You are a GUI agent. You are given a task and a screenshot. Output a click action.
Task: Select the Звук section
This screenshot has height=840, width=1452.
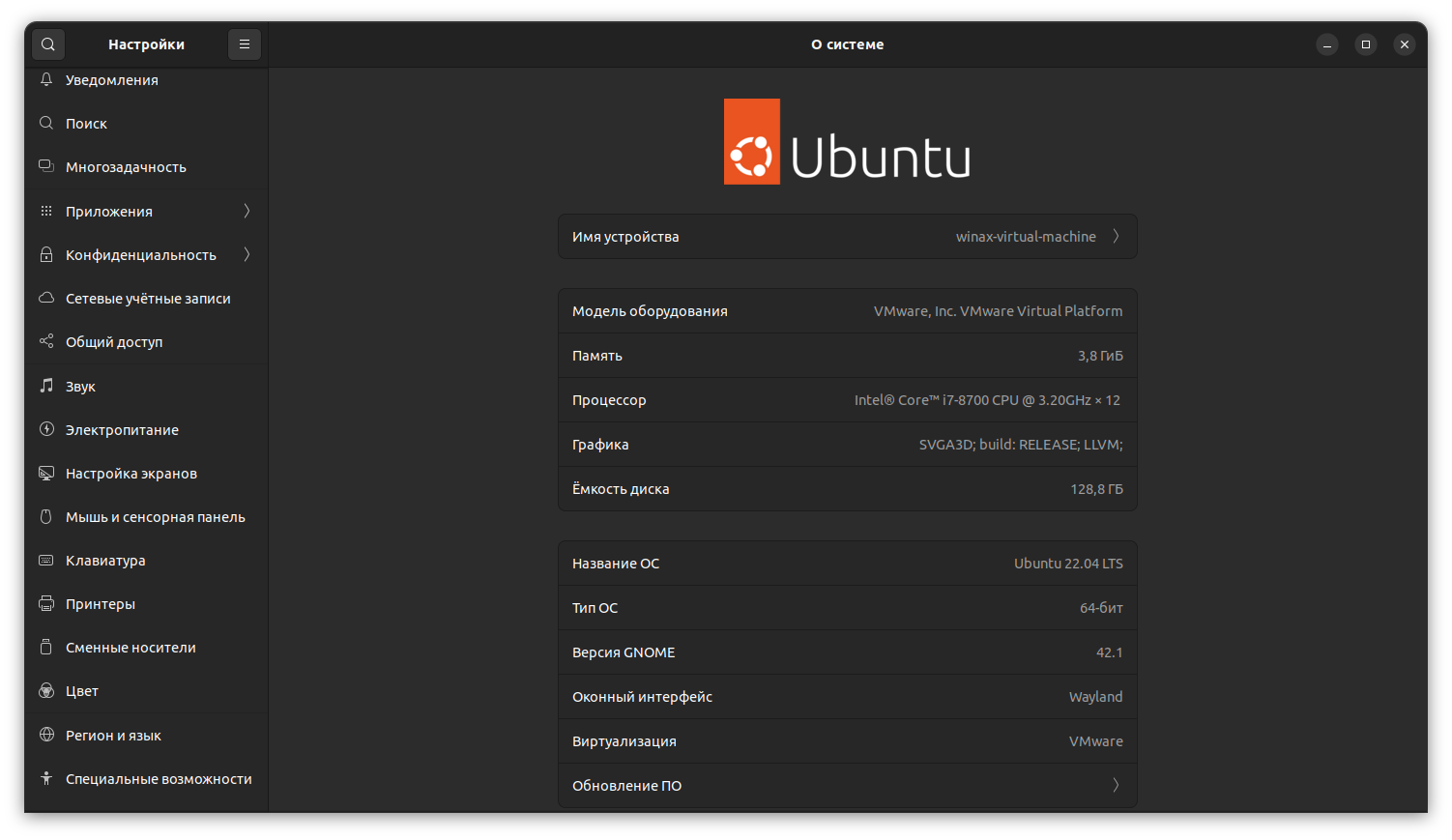(146, 386)
